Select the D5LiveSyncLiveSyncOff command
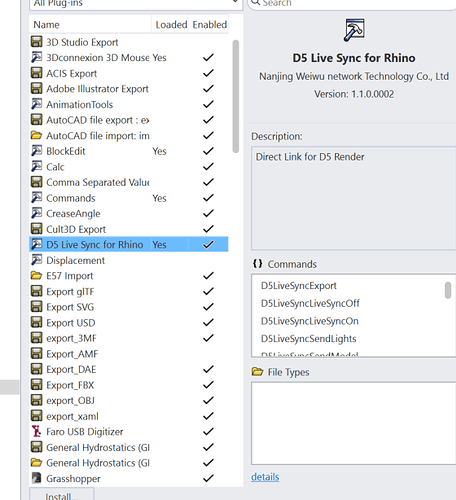The width and height of the screenshot is (456, 500). [x=310, y=303]
